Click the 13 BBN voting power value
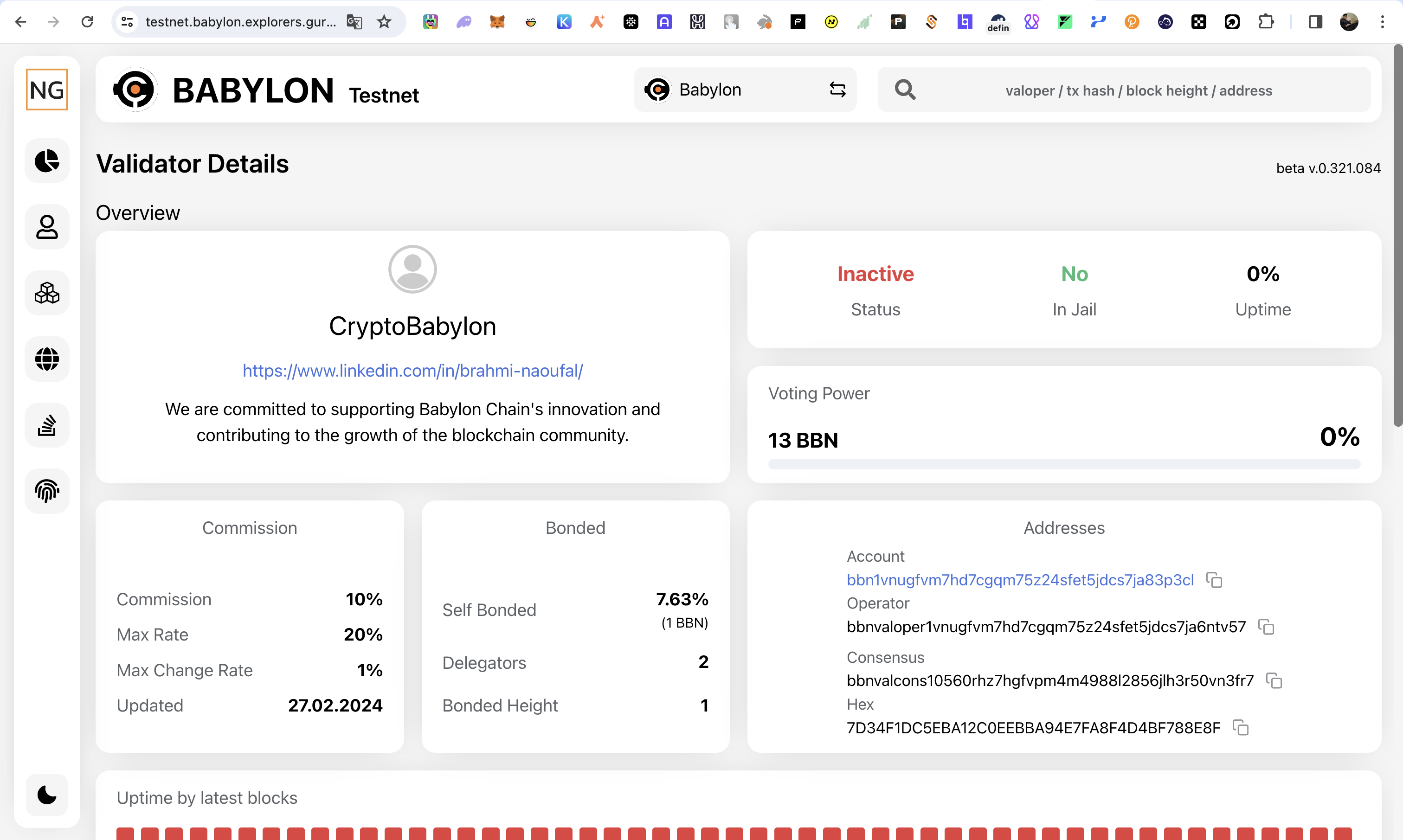Viewport: 1403px width, 840px height. pos(803,440)
